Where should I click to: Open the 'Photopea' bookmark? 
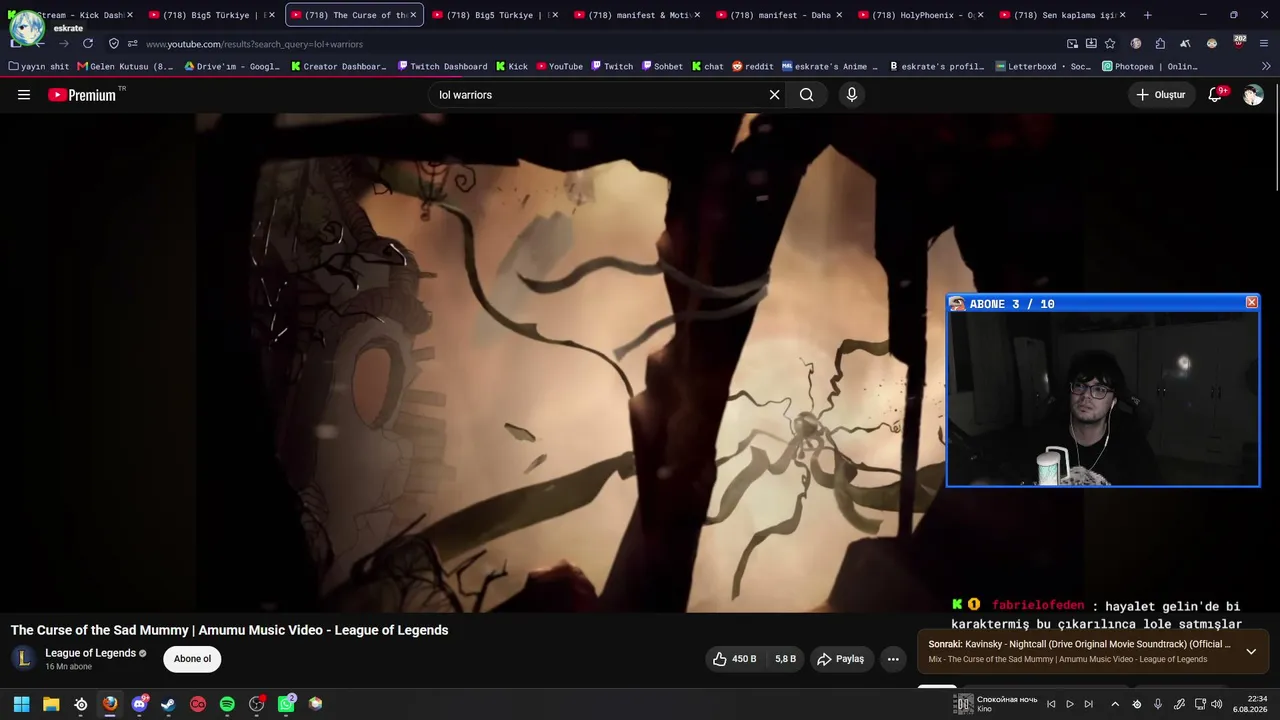point(1150,67)
